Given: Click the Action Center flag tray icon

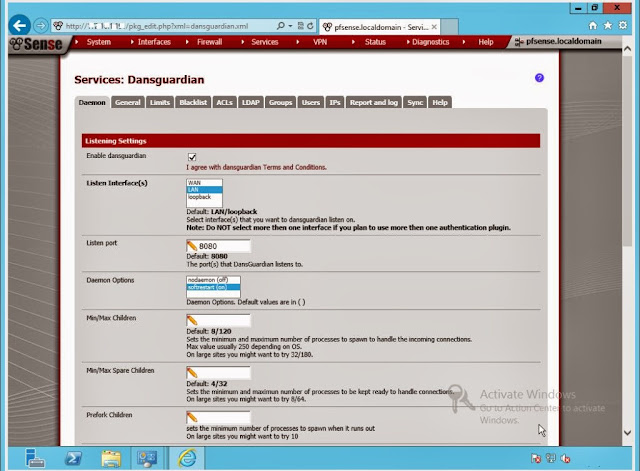Looking at the screenshot, I should click(x=536, y=459).
